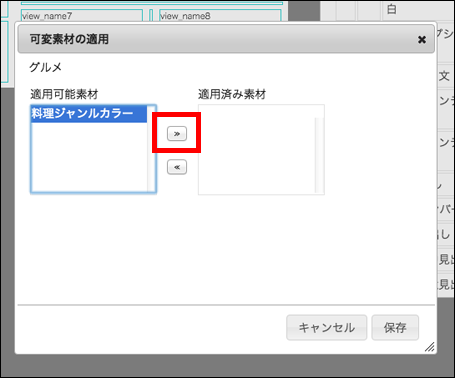Select 料理ジャンルカラー in the available list
This screenshot has width=455, height=378.
coord(89,114)
